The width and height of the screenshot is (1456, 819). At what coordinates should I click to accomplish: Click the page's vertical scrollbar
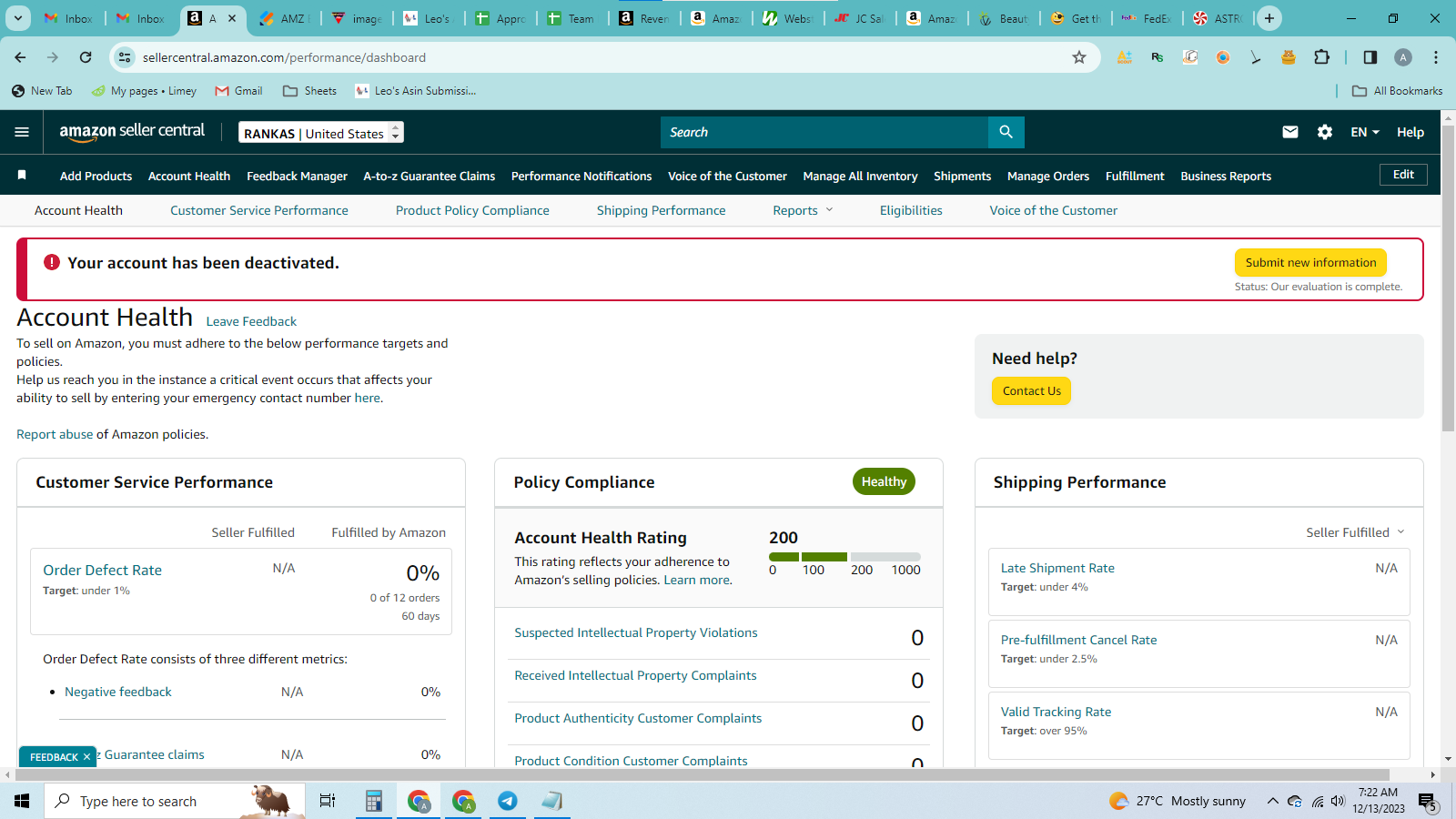1449,277
